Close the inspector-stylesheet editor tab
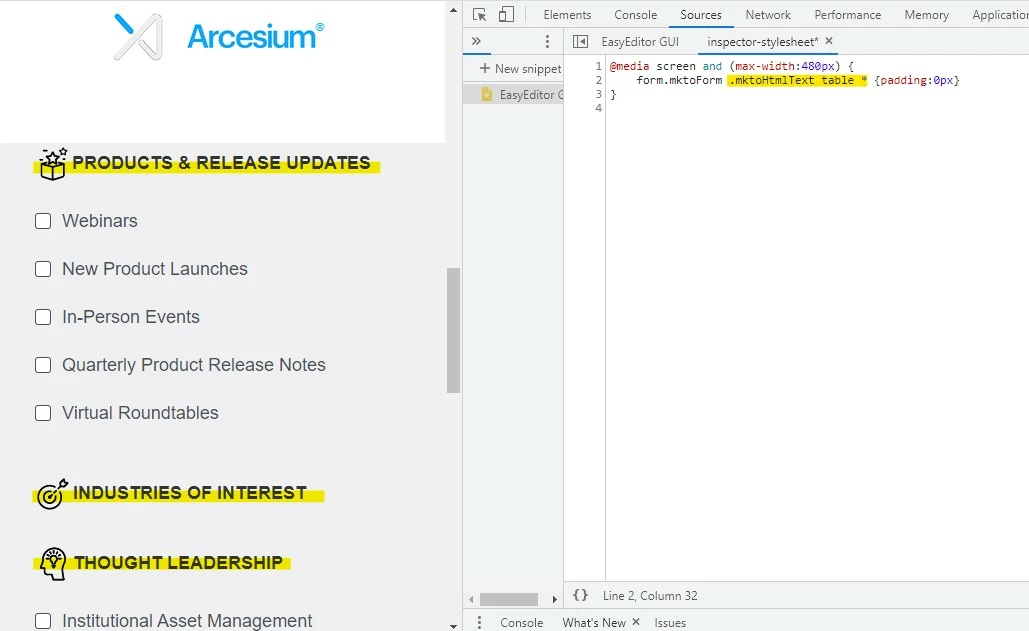This screenshot has height=631, width=1029. [830, 41]
